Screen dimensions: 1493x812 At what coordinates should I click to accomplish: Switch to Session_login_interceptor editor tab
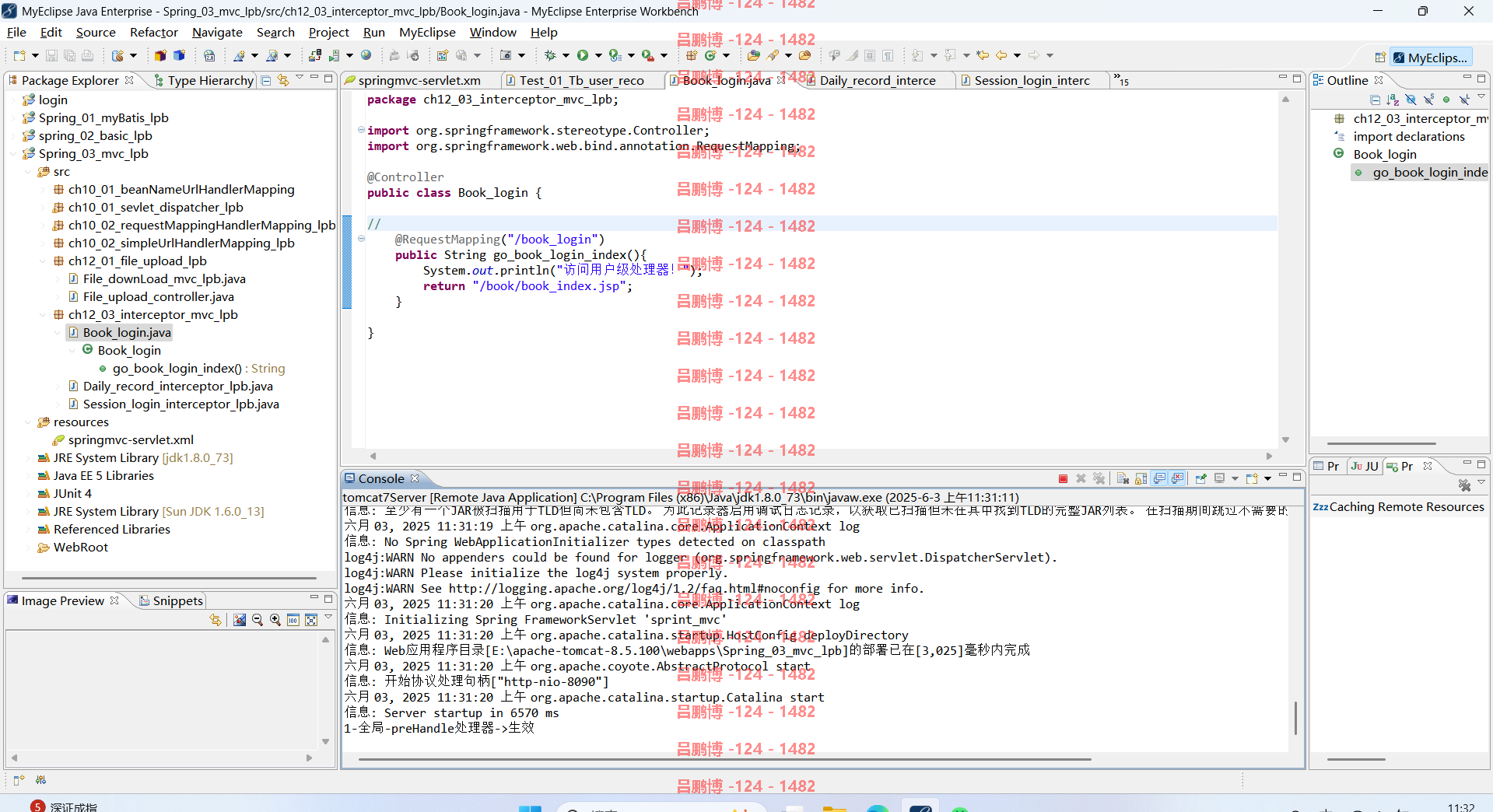(x=1031, y=80)
